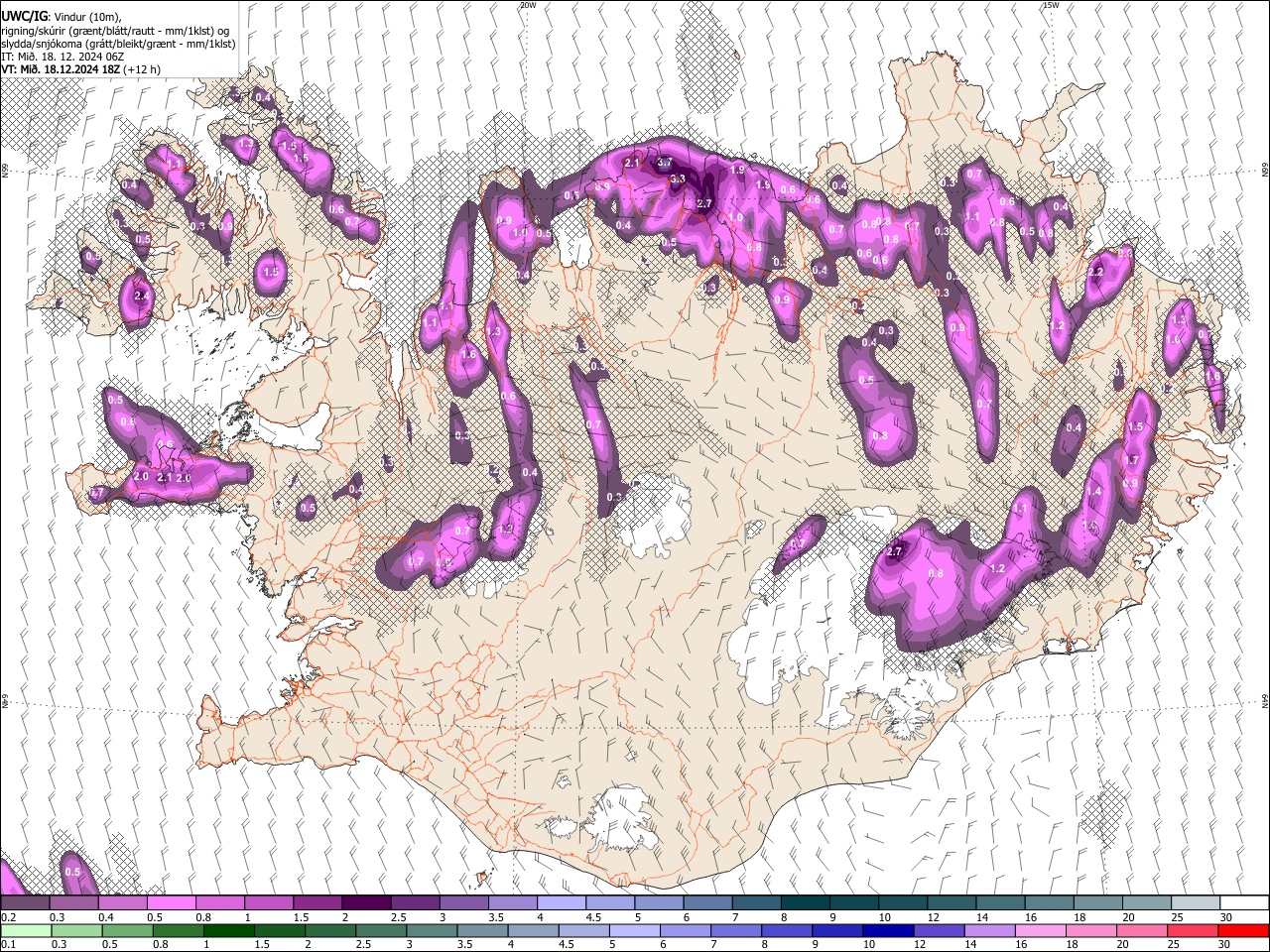
Task: Select upper-row swatch between 3 and 3.5
Action: click(463, 902)
